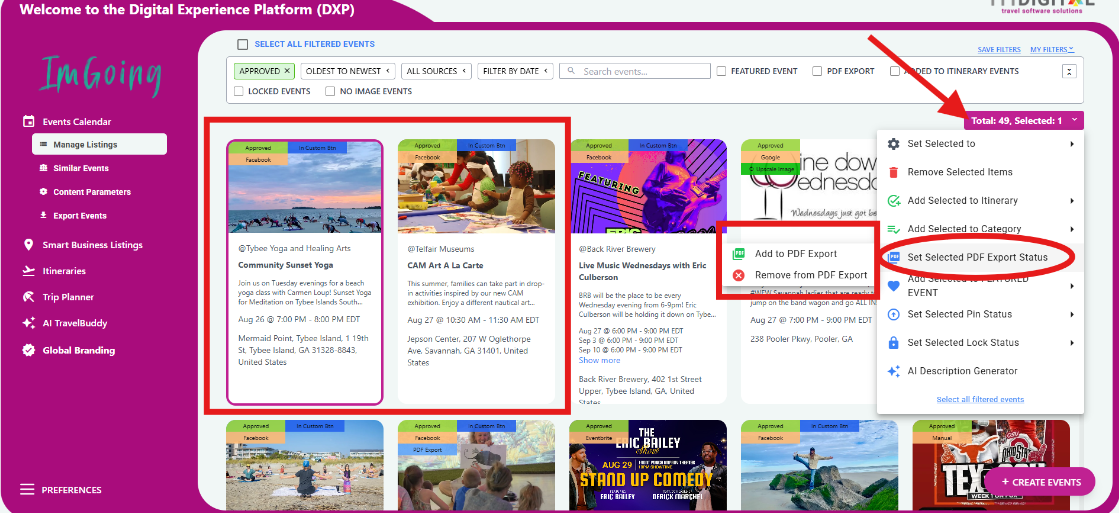Click the Export Events download icon
Image resolution: width=1119 pixels, height=513 pixels.
coord(44,215)
